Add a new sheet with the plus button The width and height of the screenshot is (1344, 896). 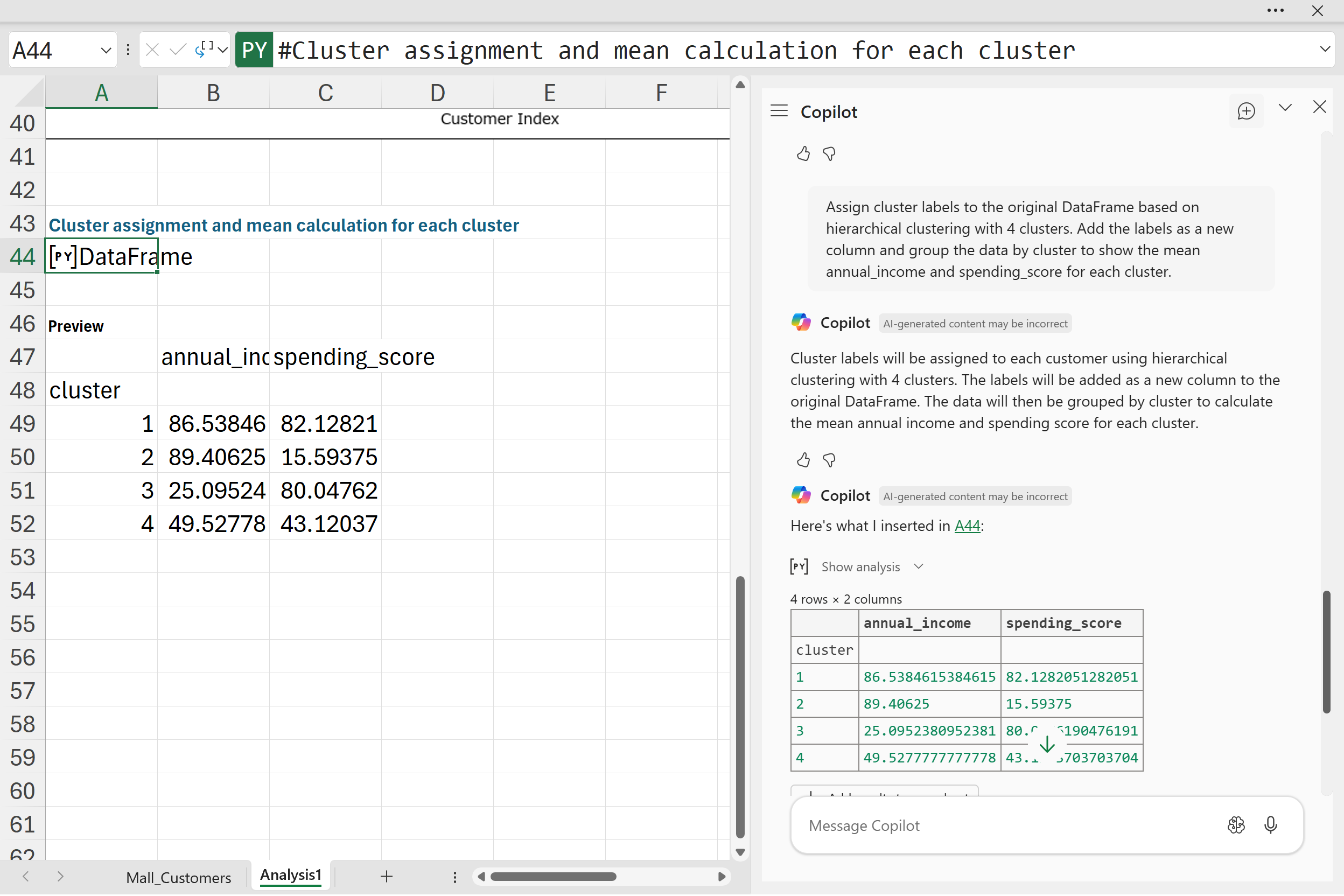click(386, 877)
